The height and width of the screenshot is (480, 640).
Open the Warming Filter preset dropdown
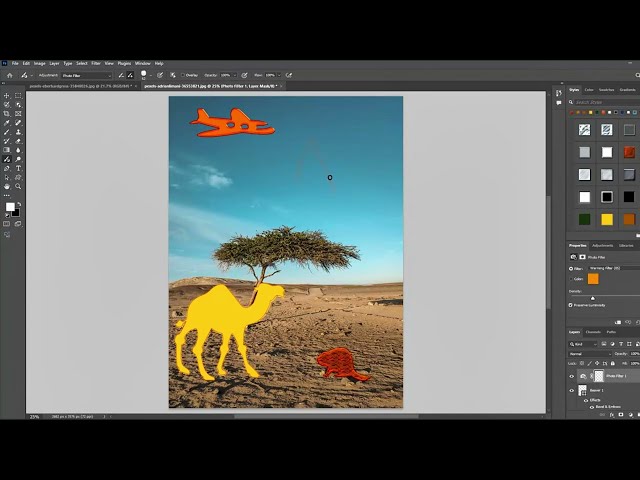pyautogui.click(x=614, y=268)
